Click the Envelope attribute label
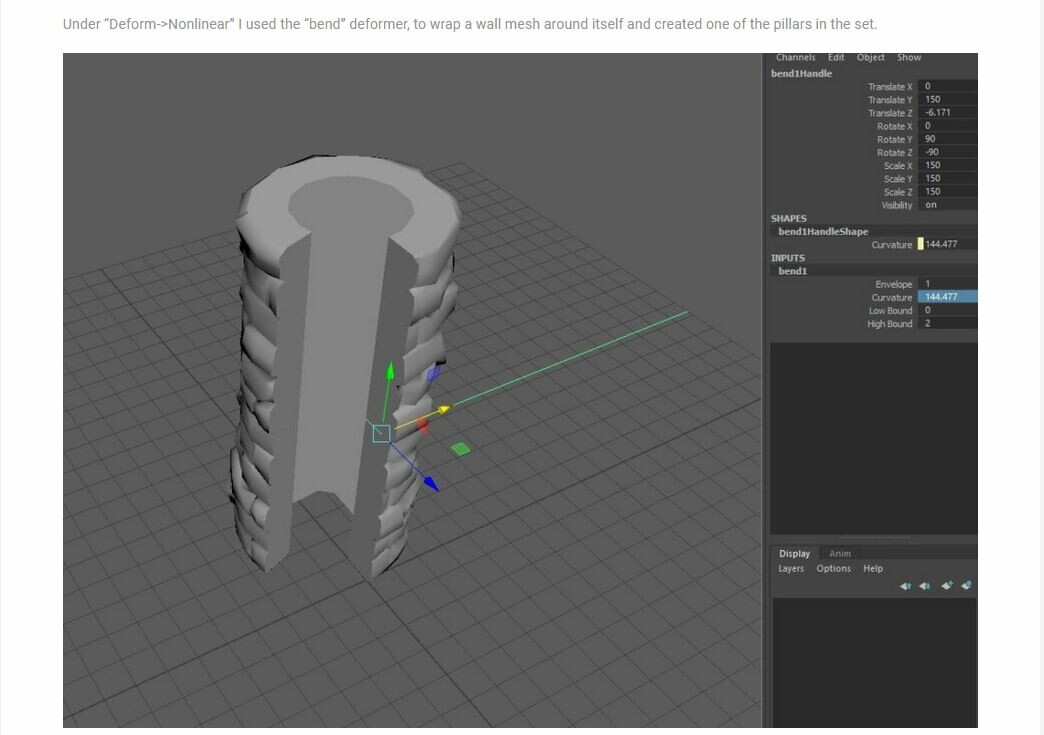The height and width of the screenshot is (735, 1044). 894,284
